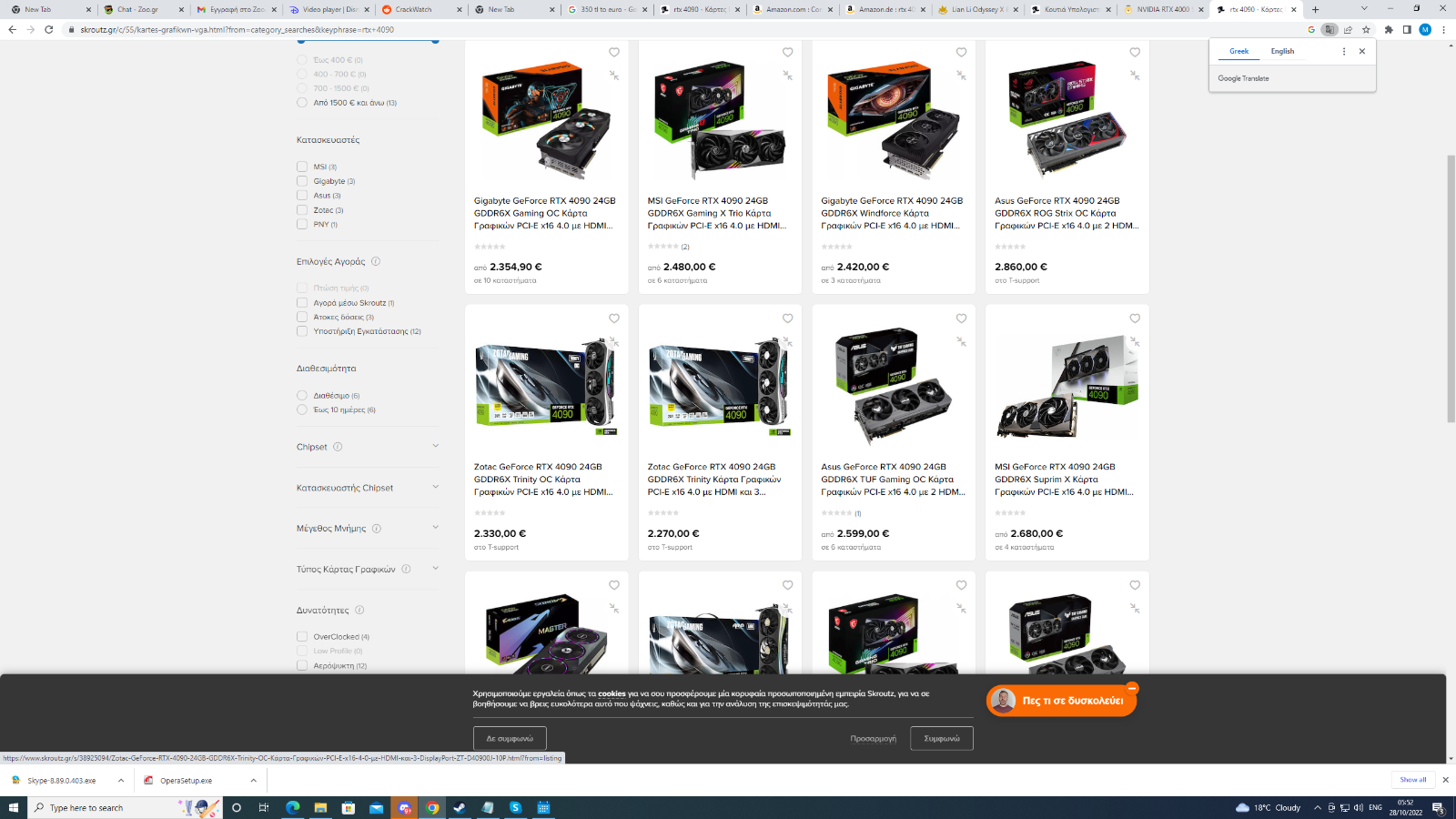
Task: Select Έως 10 ημέρες availability option
Action: tap(302, 409)
